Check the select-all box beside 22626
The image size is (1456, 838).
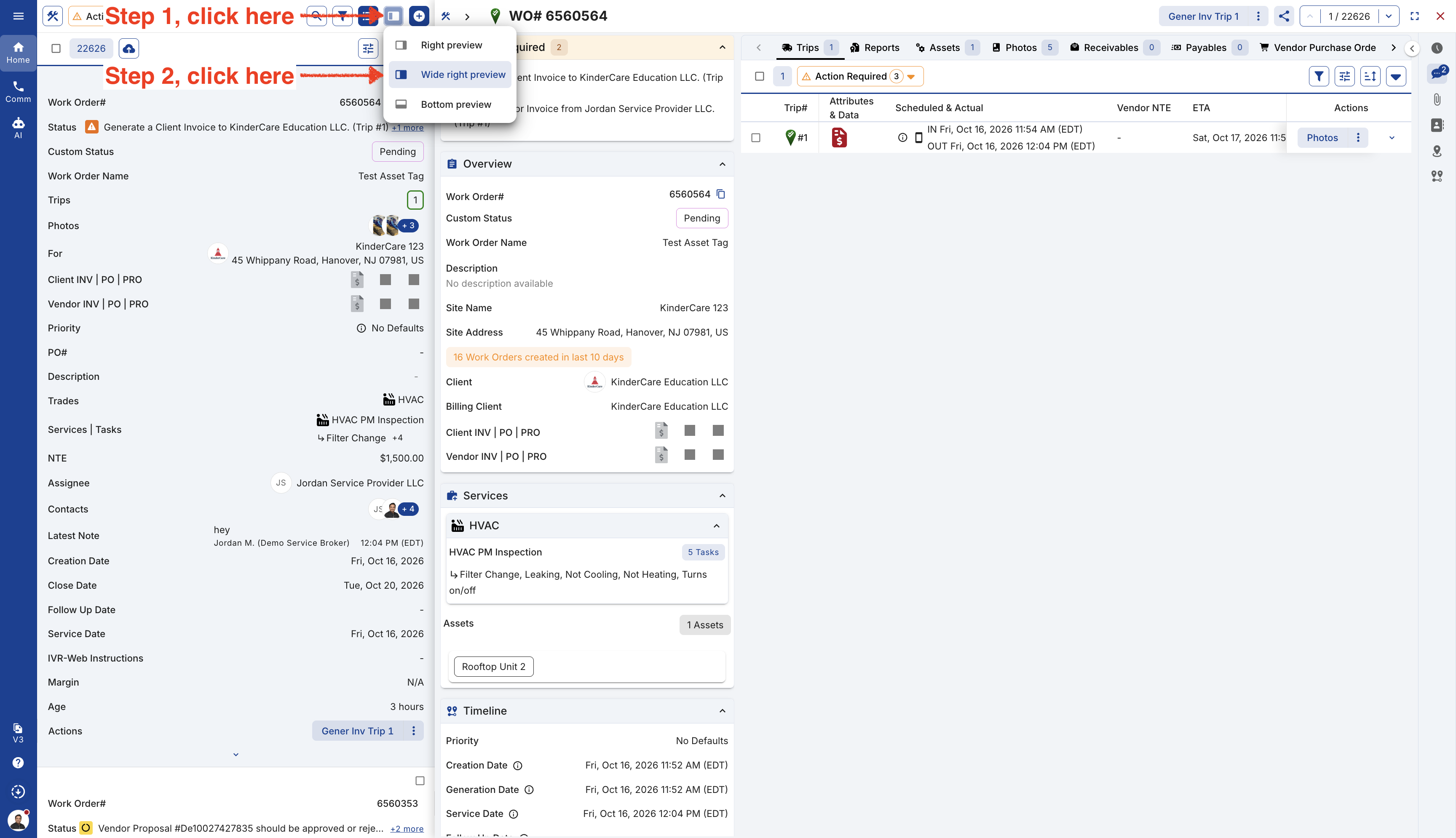(56, 48)
